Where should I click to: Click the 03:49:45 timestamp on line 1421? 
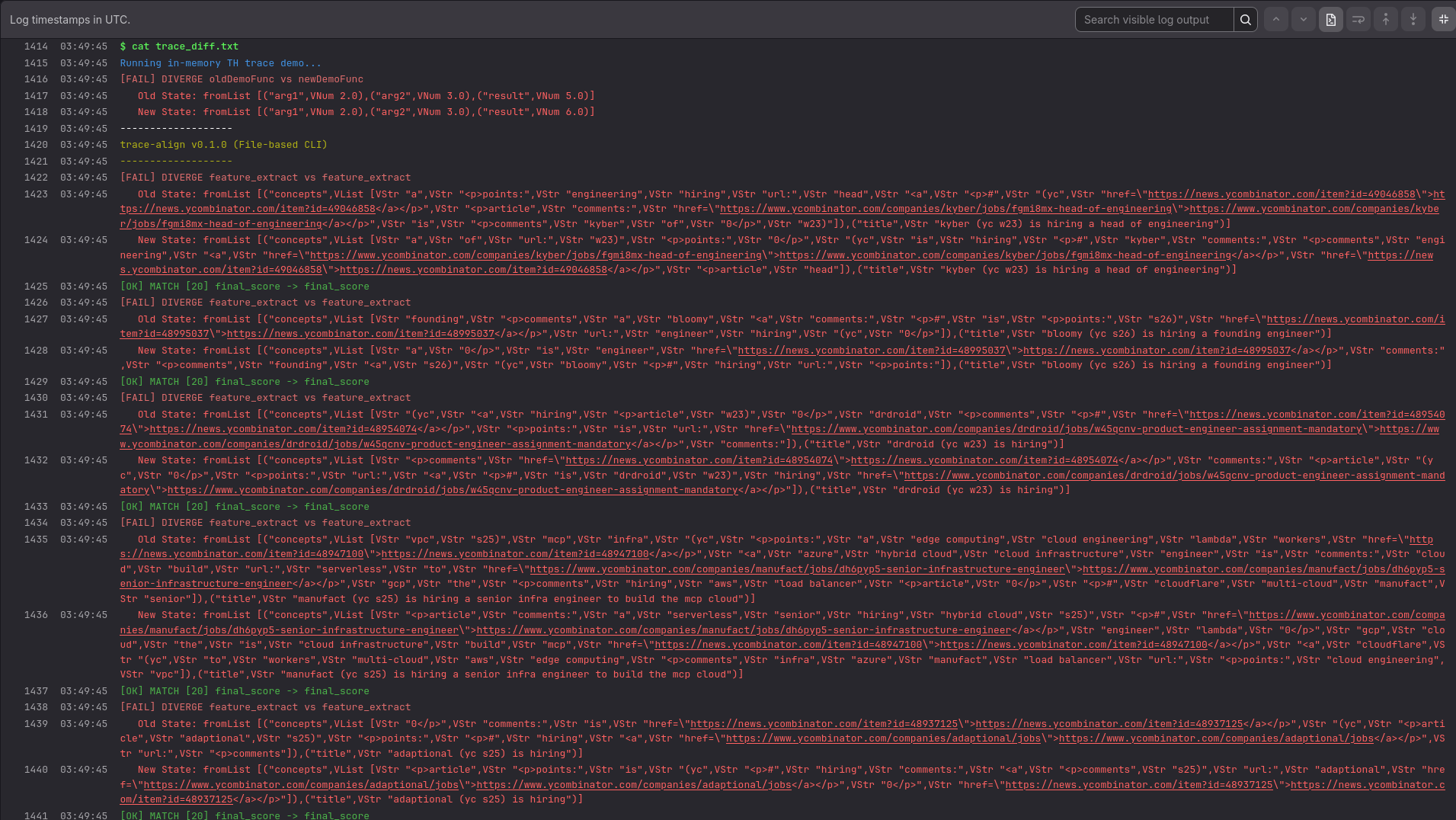pyautogui.click(x=84, y=162)
